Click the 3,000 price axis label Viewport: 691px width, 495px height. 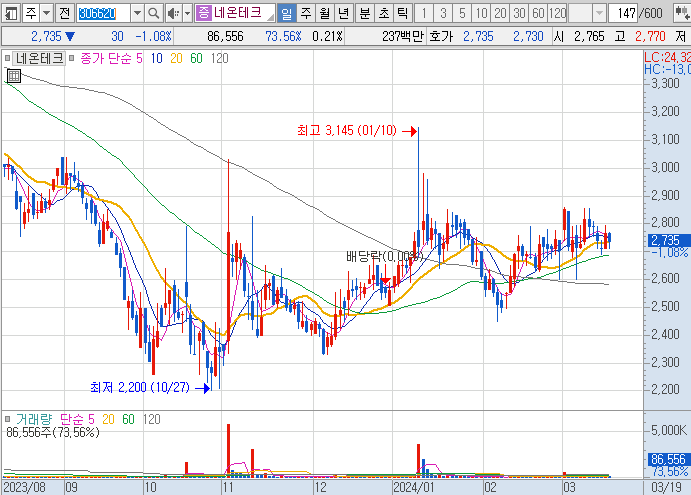click(665, 167)
